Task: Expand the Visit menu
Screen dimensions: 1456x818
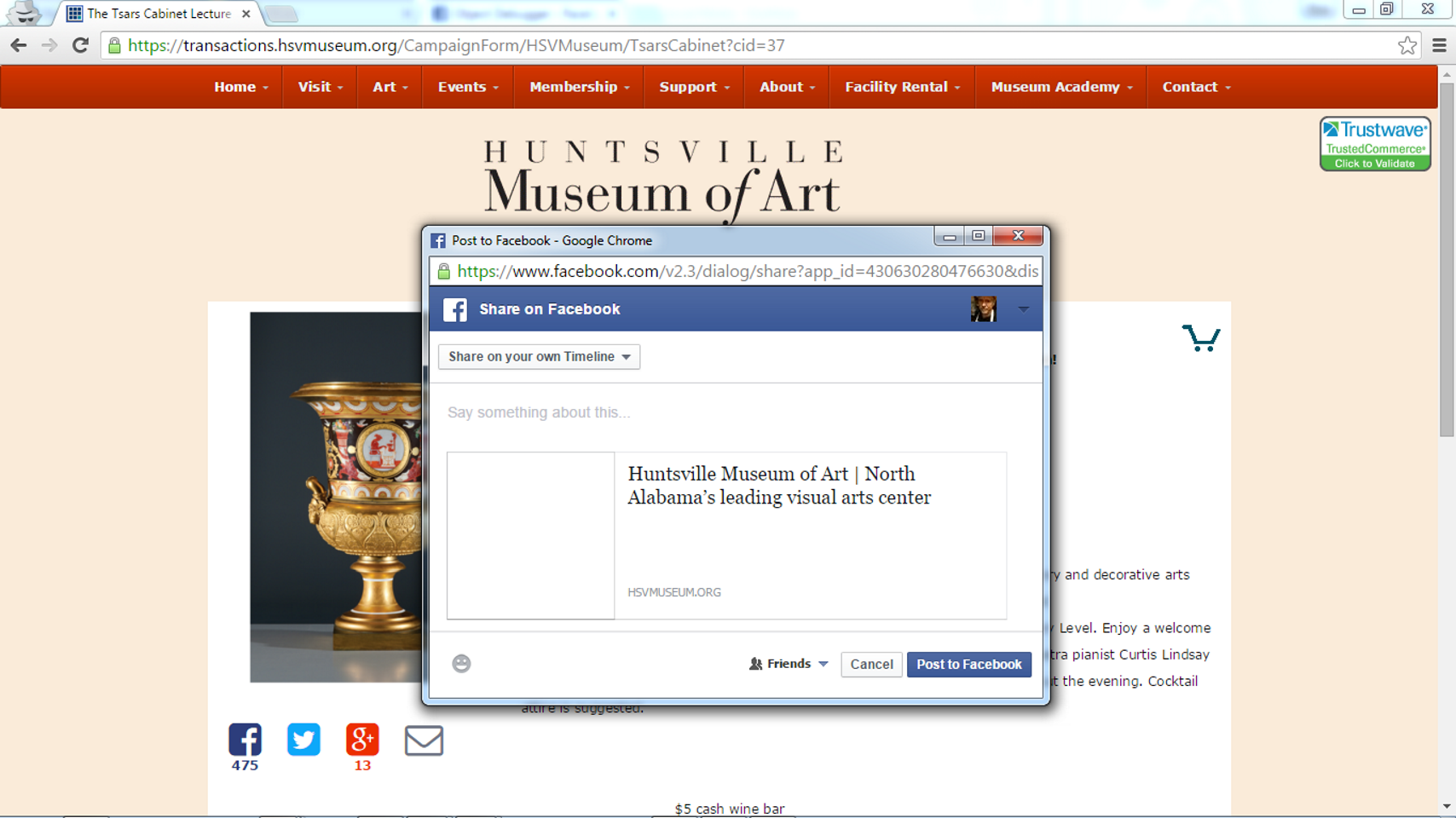Action: click(321, 87)
